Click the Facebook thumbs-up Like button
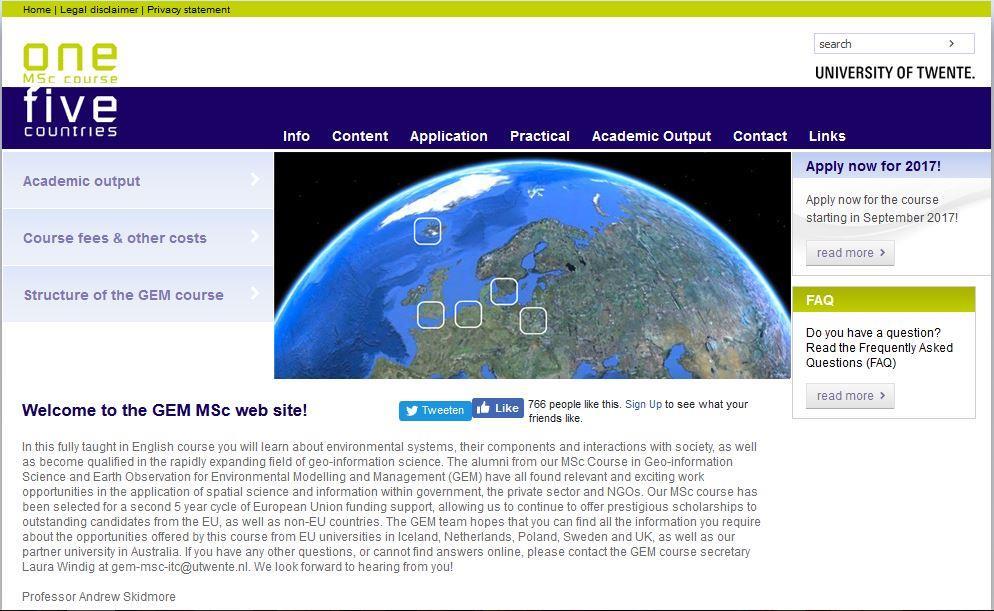 pyautogui.click(x=498, y=408)
